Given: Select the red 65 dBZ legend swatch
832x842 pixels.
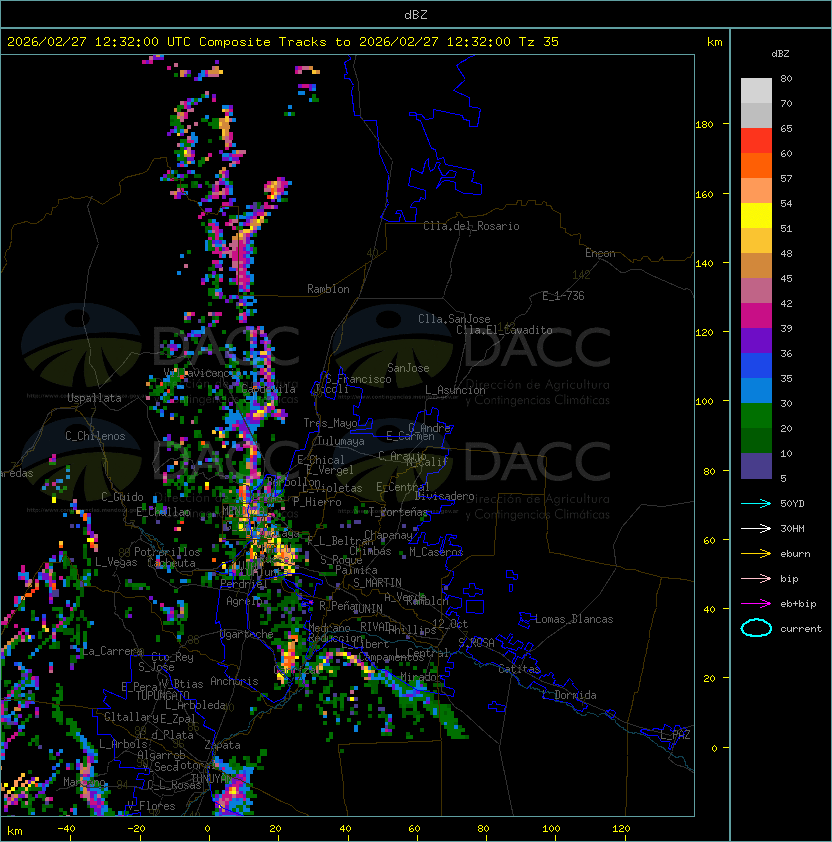Looking at the screenshot, I should point(756,141).
